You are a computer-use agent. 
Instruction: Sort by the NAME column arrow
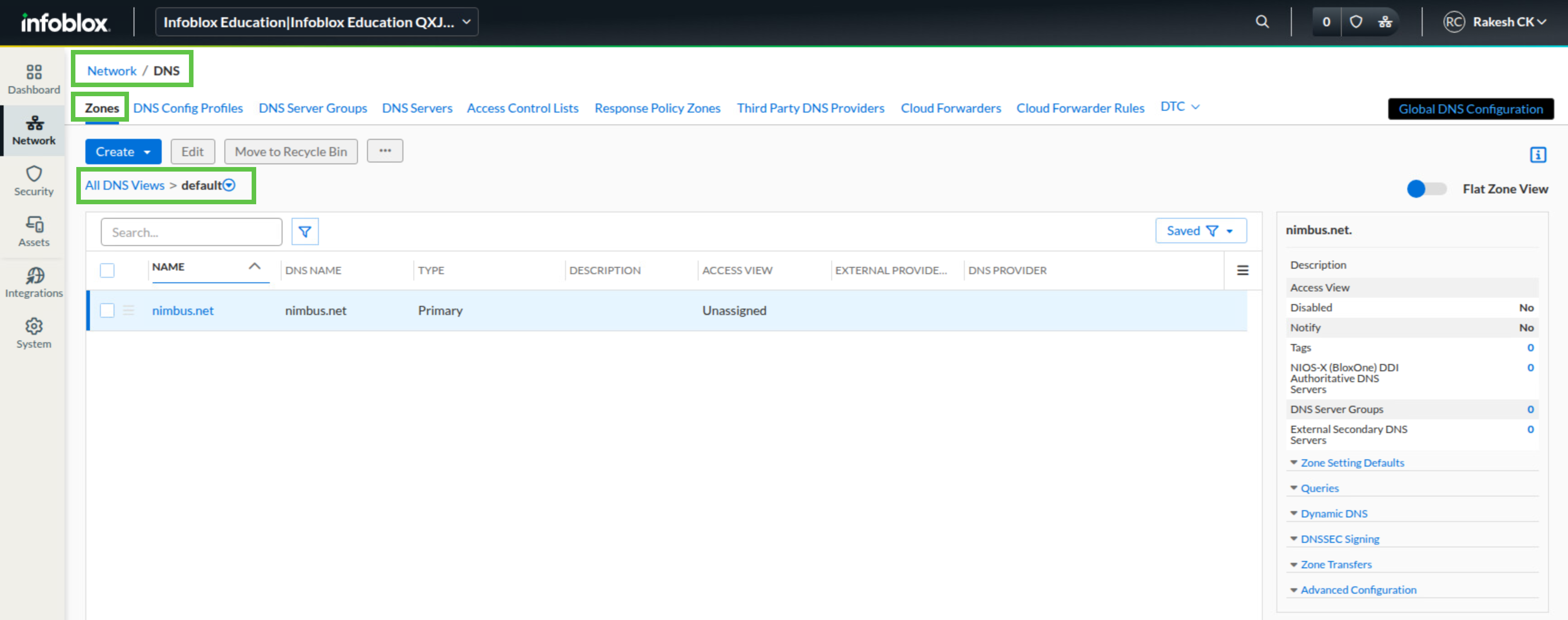(254, 266)
